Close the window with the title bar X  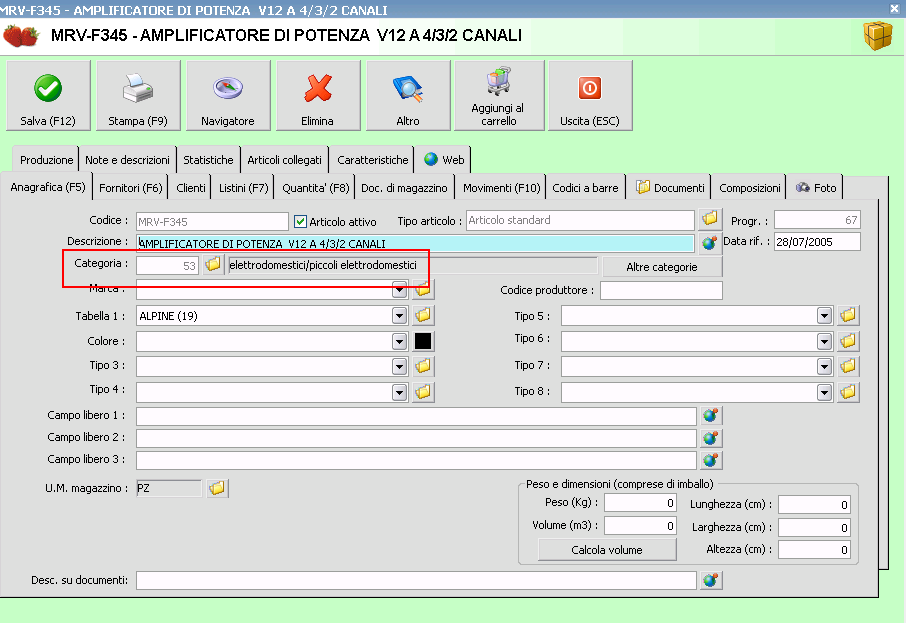coord(894,8)
